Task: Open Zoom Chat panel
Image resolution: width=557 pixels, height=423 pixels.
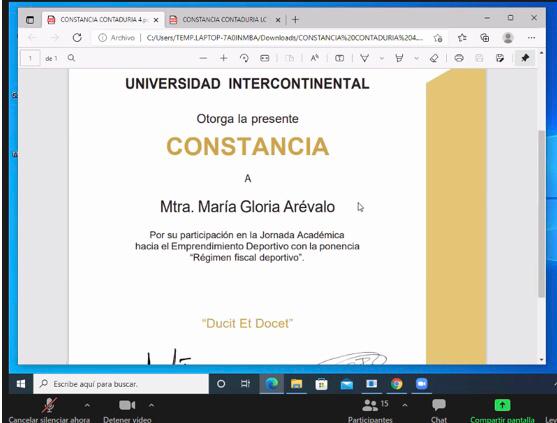Action: point(439,410)
